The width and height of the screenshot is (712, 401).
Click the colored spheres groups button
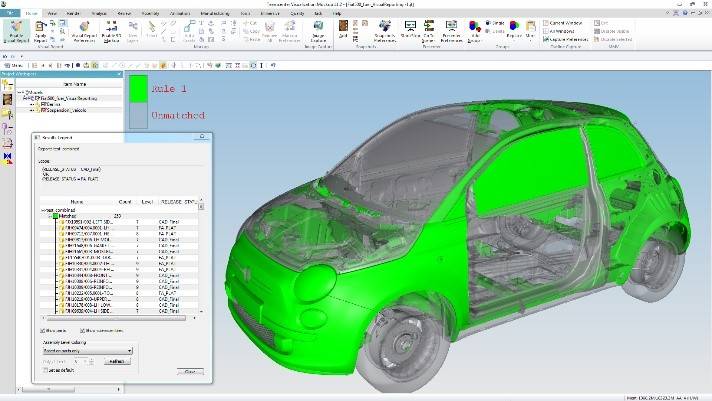click(x=475, y=31)
